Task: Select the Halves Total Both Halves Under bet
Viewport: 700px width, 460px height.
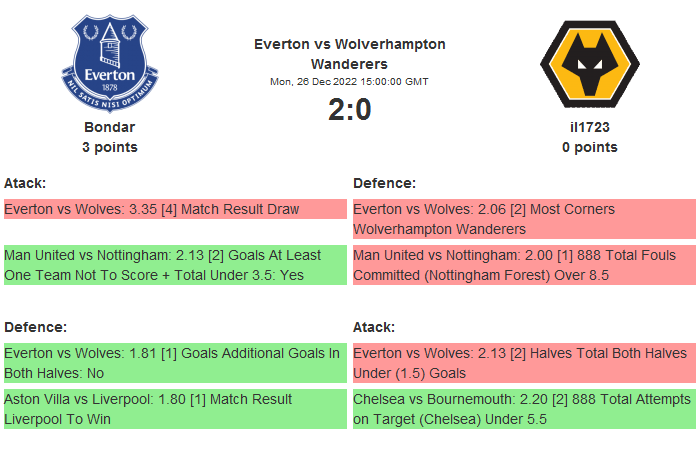Action: coord(524,363)
